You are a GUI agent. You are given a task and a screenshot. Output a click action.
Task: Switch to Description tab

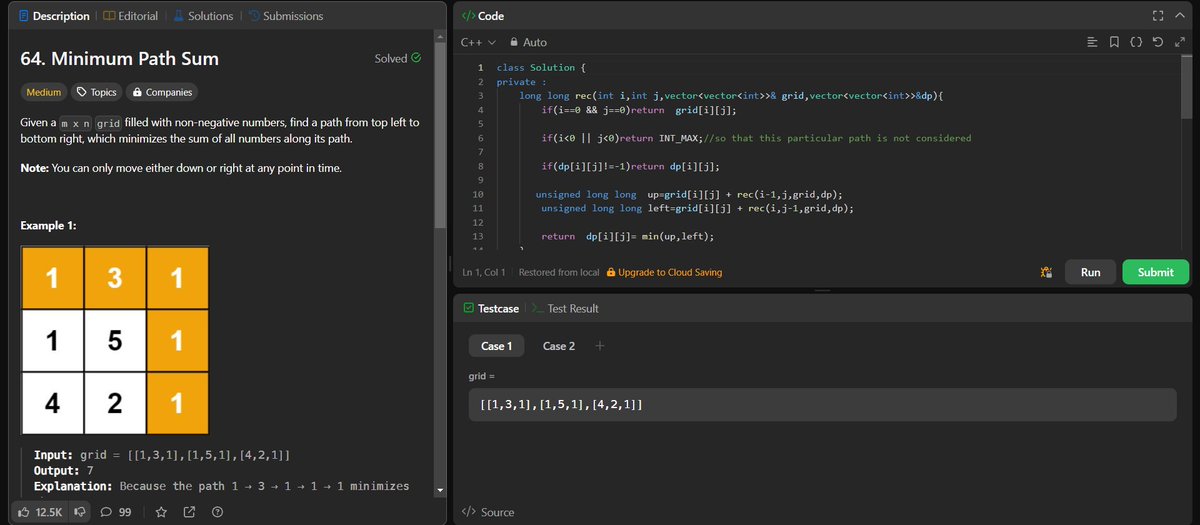(x=52, y=16)
